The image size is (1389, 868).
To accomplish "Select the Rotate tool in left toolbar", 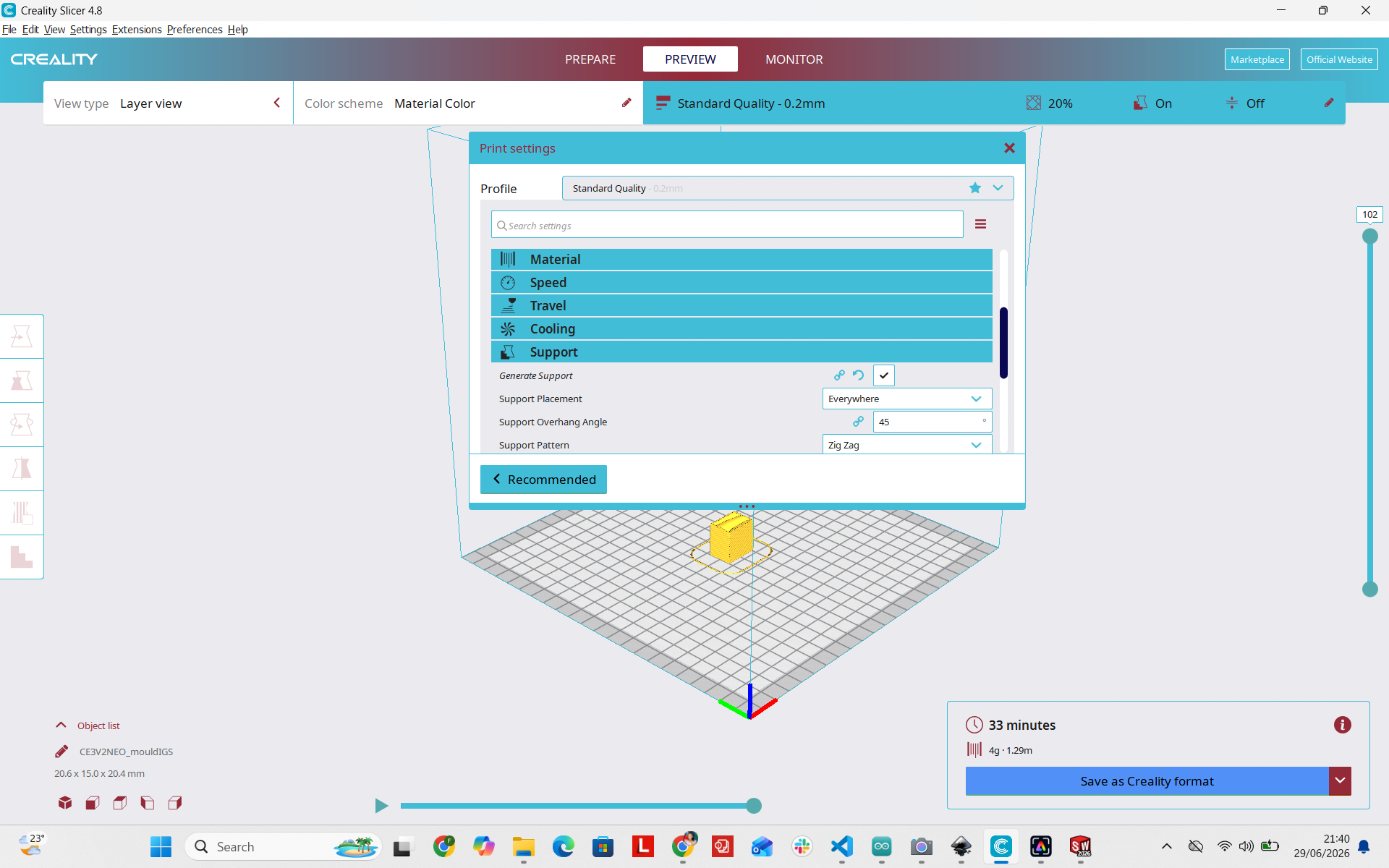I will pos(22,425).
